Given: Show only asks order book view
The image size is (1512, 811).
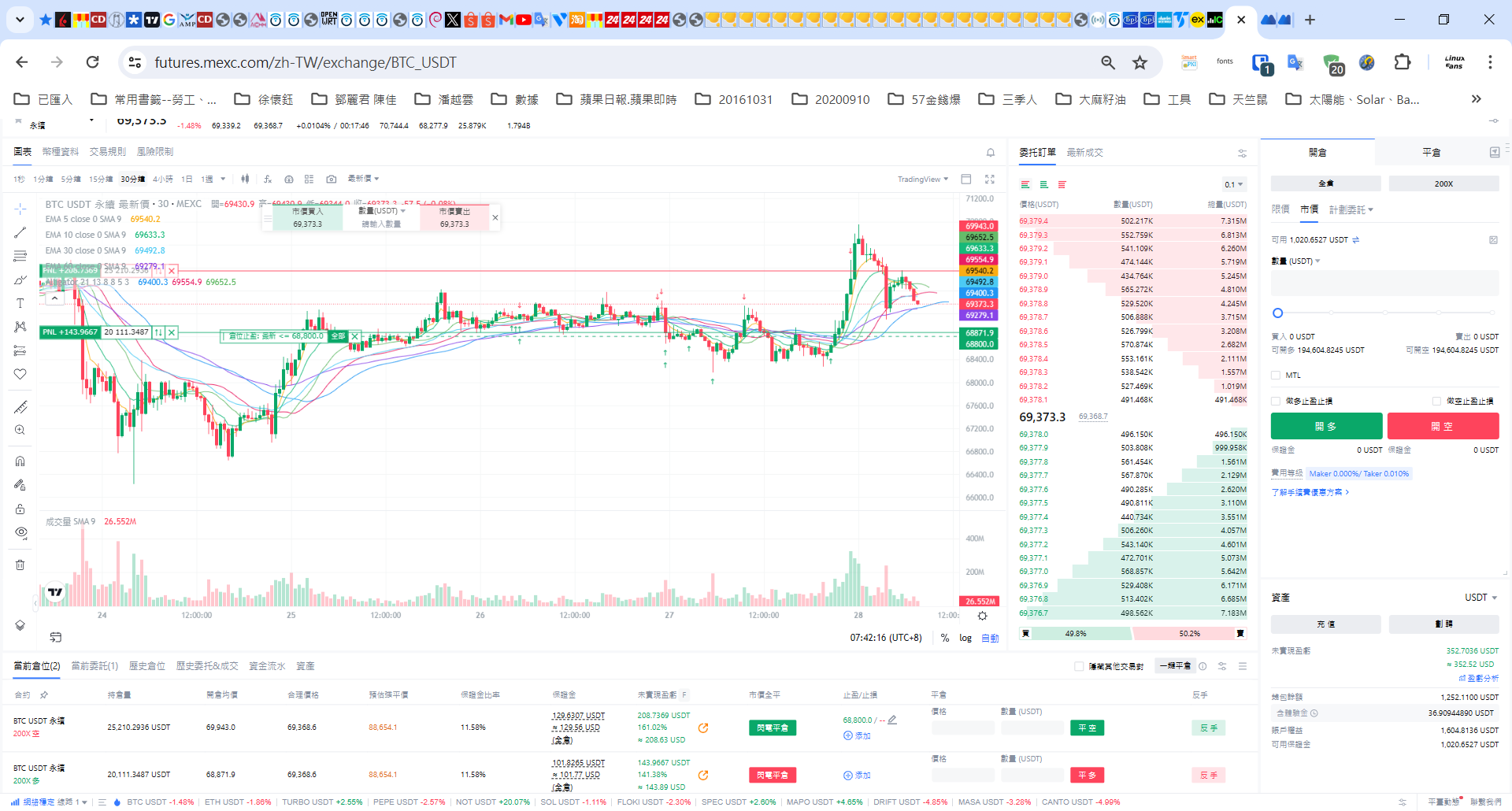Looking at the screenshot, I should (1062, 184).
